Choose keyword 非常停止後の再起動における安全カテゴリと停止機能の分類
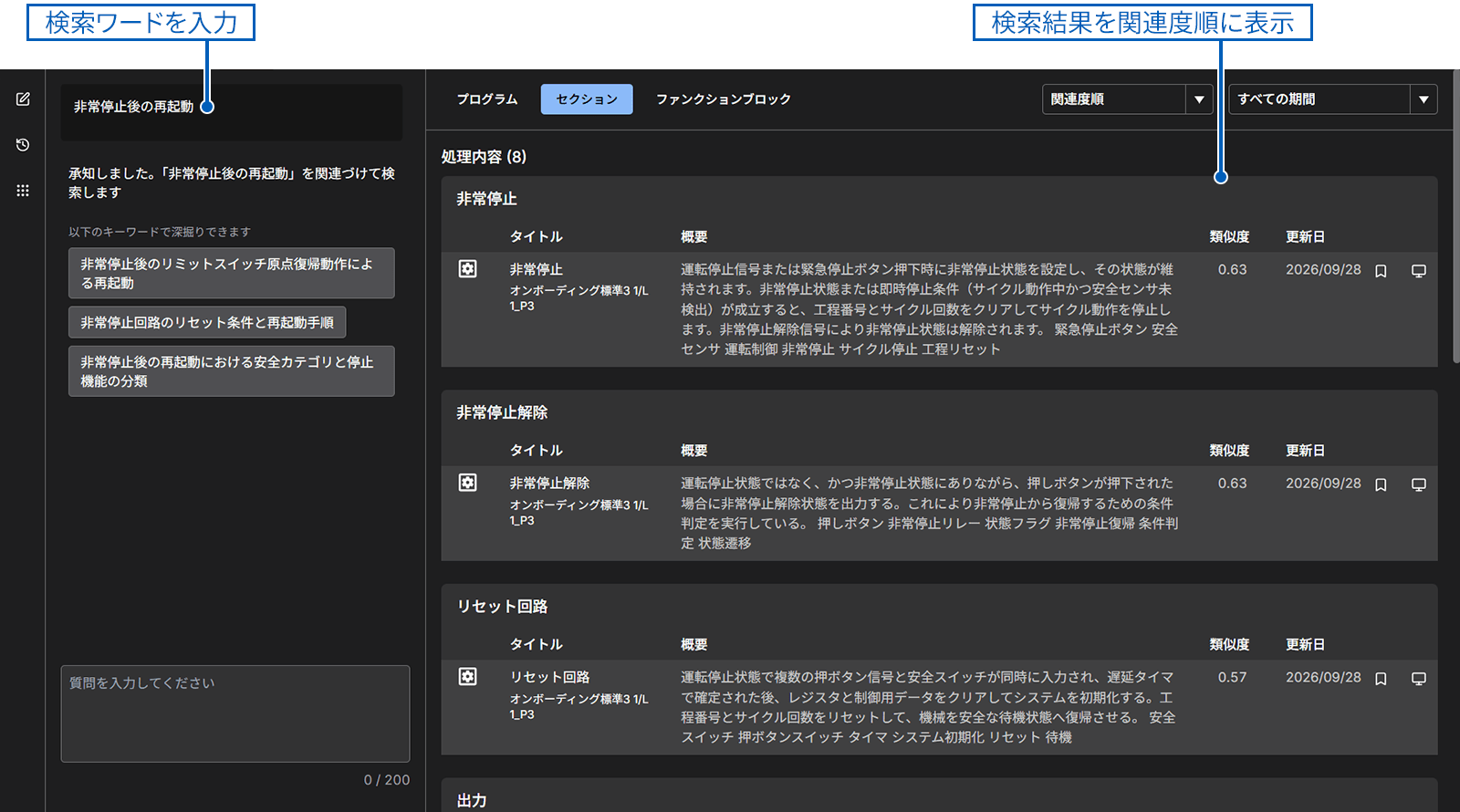The image size is (1460, 812). (232, 371)
